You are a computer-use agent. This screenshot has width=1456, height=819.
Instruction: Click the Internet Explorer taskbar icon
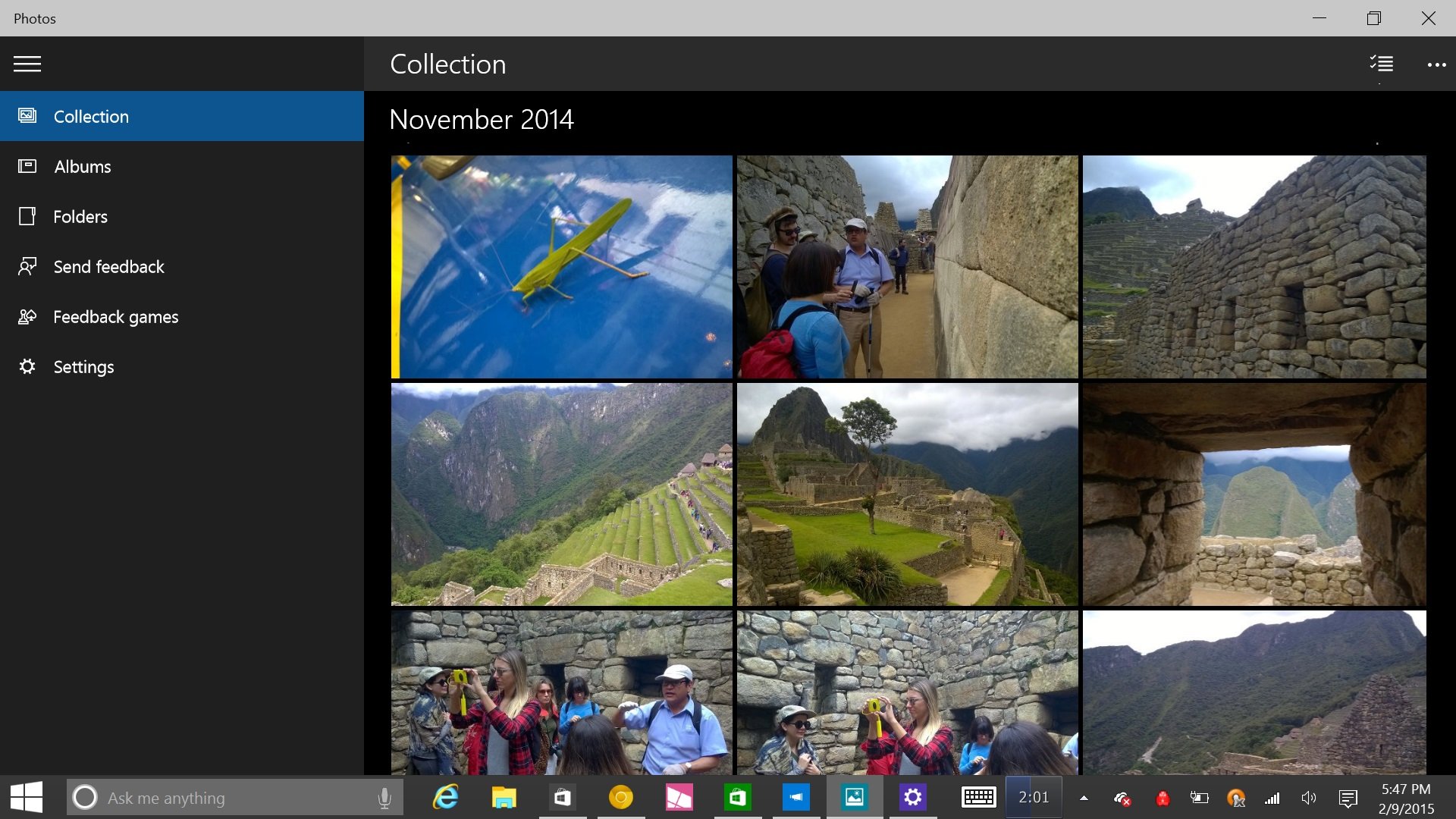tap(445, 797)
